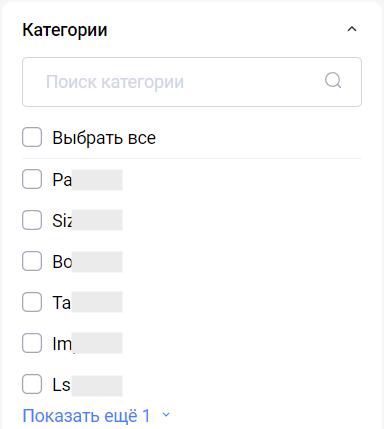Click the category label starting with Pa
Image resolution: width=384 pixels, height=429 pixels.
click(x=87, y=180)
